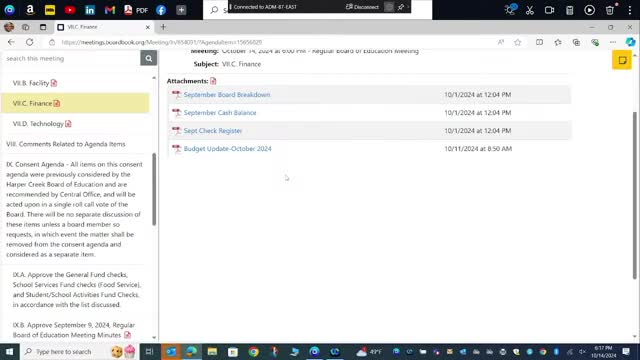Open the PDF shortcut icon

tap(136, 10)
